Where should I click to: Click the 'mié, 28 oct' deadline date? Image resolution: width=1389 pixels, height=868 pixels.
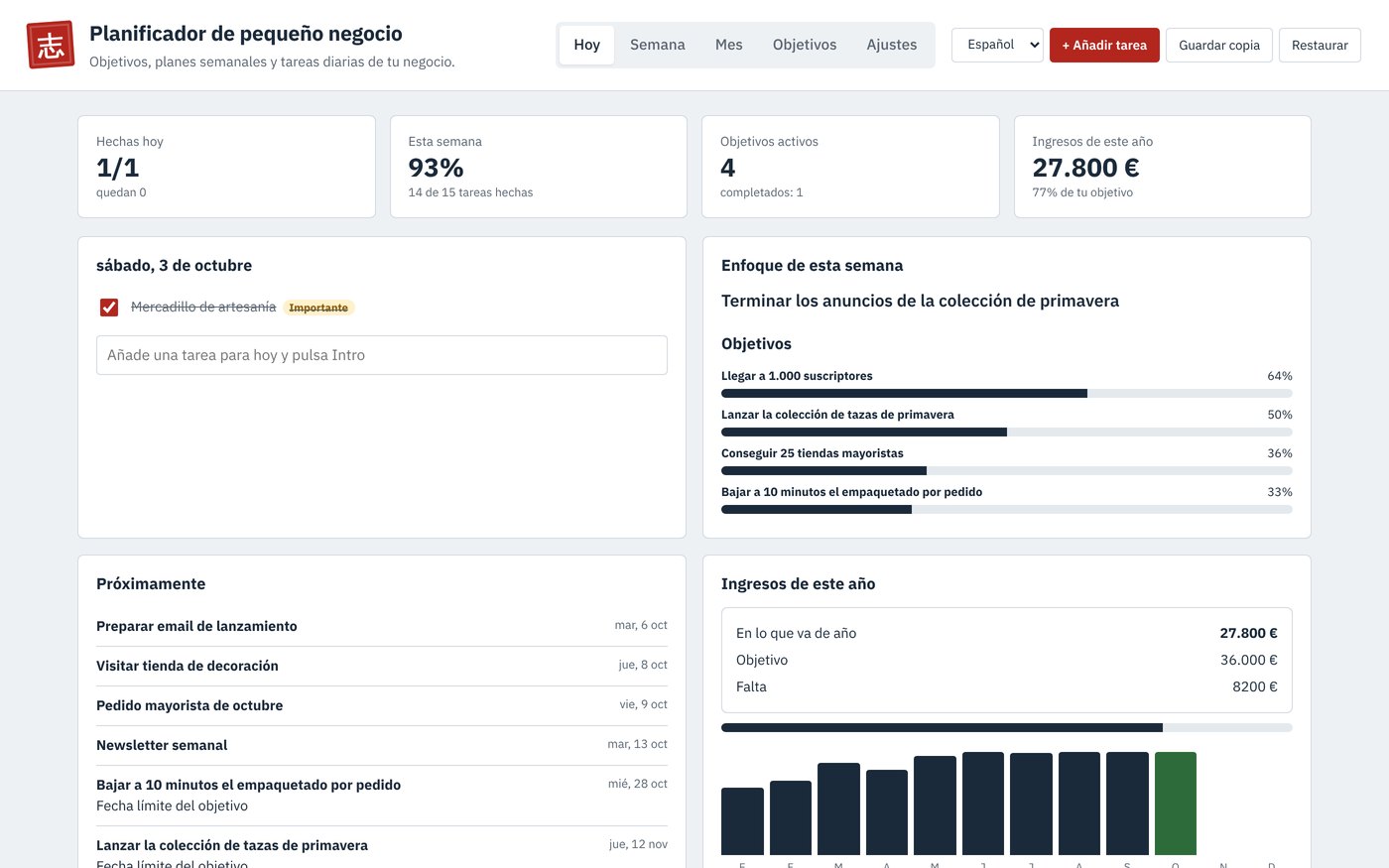tap(638, 784)
